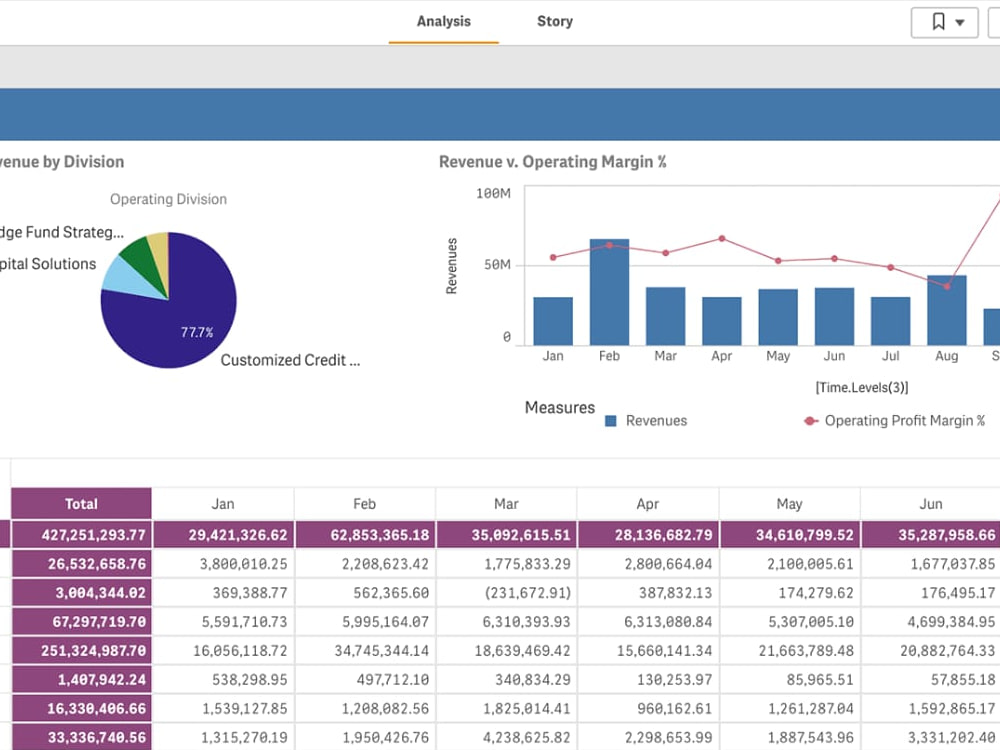
Task: Select the Jul revenue bar
Action: pyautogui.click(x=890, y=321)
